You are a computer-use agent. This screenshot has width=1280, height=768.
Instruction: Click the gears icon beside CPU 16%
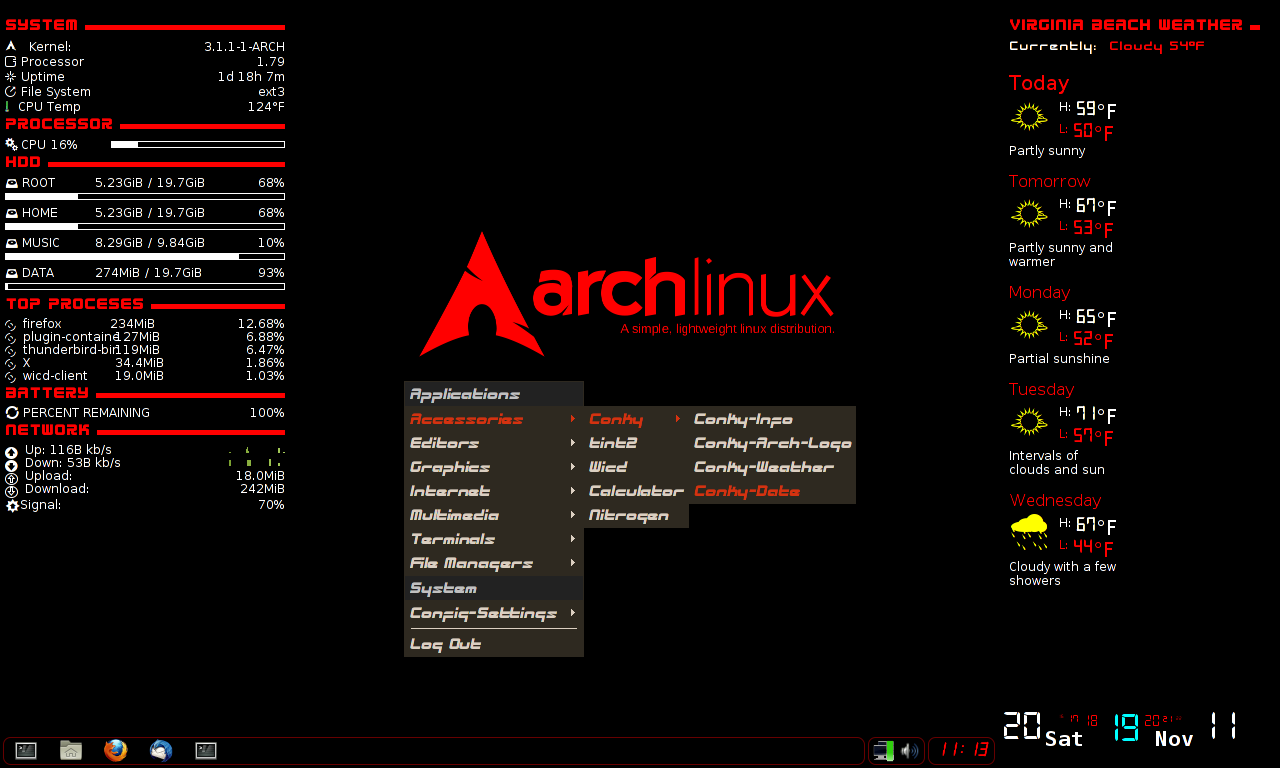[12, 145]
